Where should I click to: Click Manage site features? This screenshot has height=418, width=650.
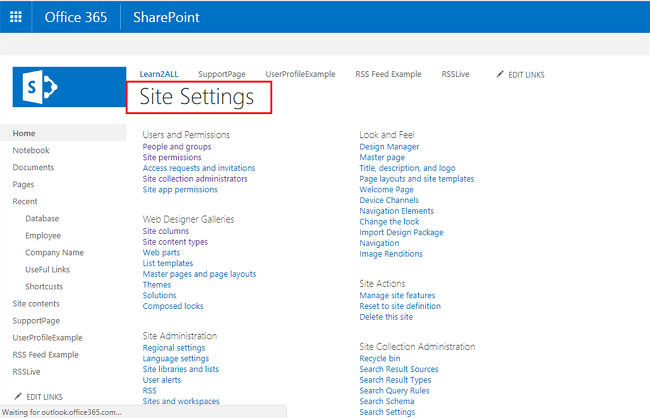[x=397, y=296]
